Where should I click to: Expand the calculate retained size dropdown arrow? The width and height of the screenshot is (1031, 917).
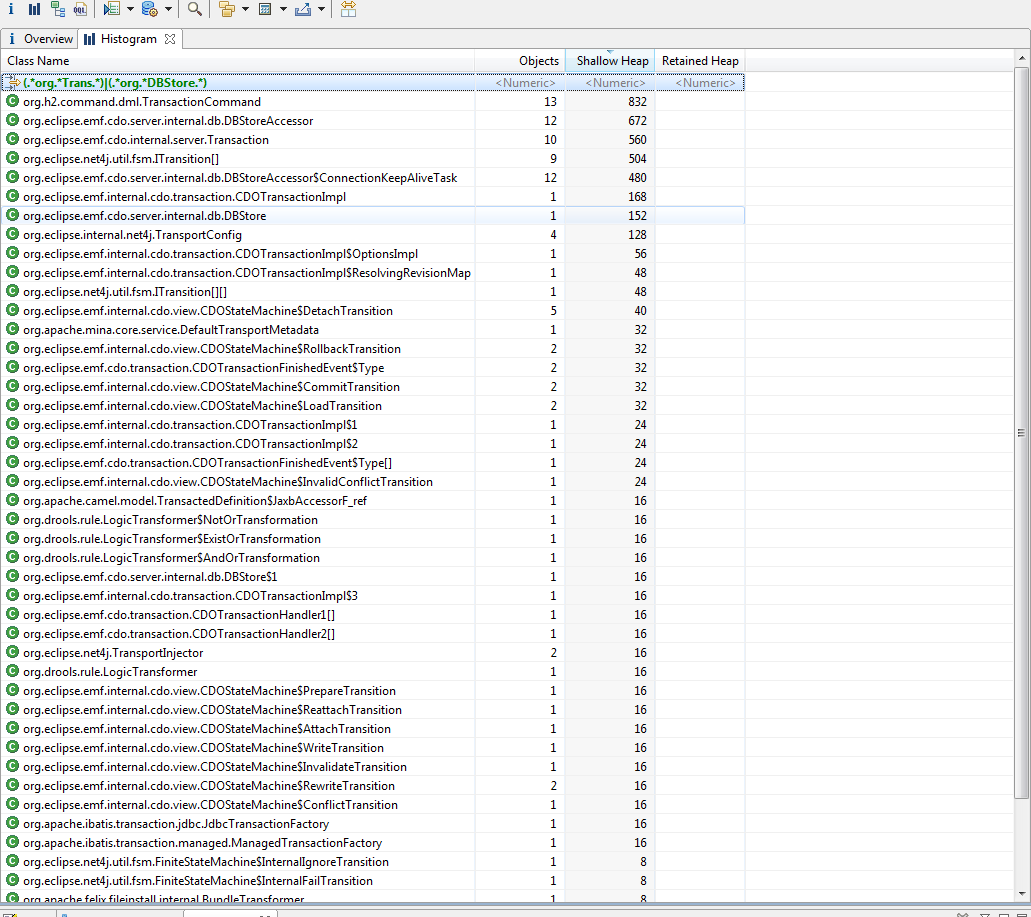point(283,9)
